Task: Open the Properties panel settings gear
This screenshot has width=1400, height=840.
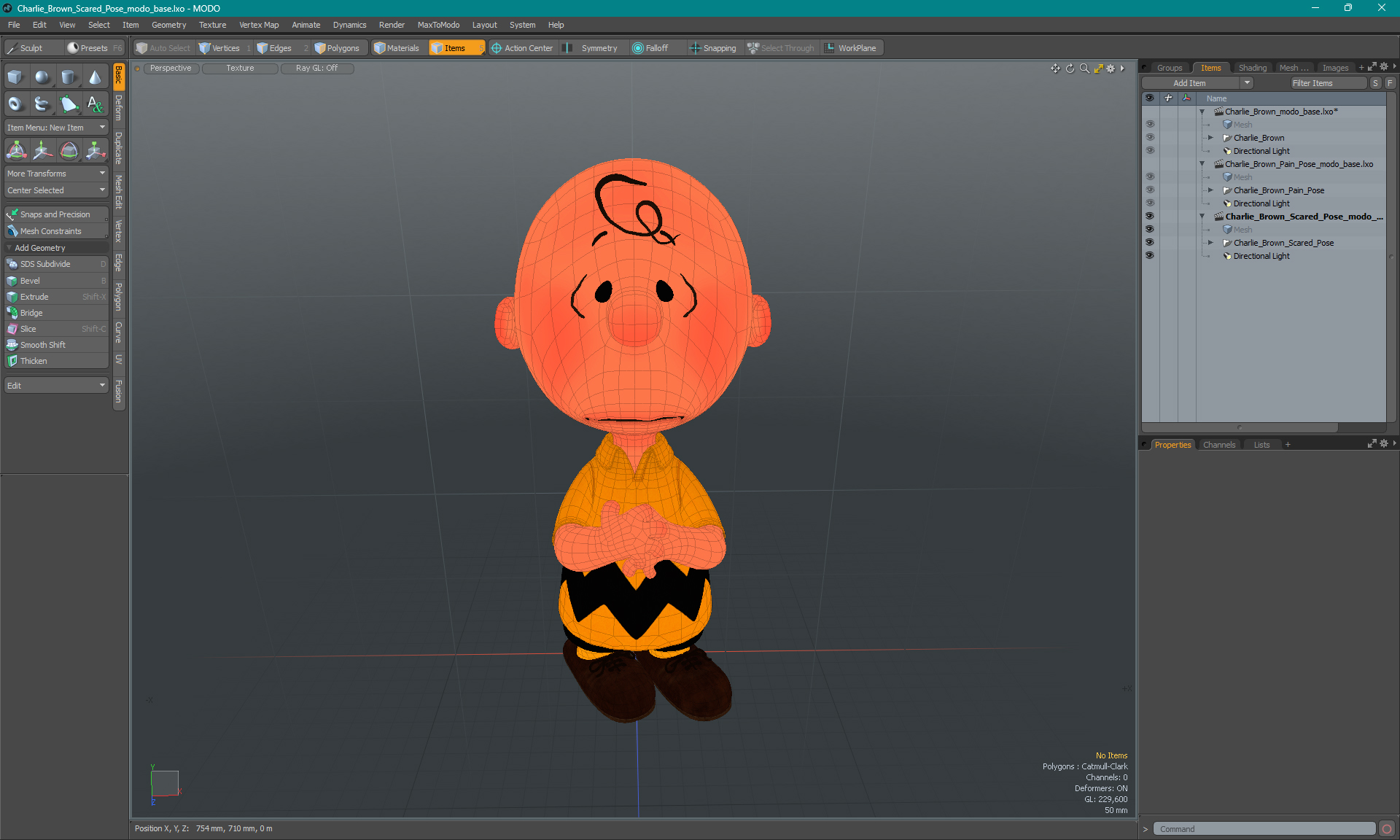Action: 1384,444
